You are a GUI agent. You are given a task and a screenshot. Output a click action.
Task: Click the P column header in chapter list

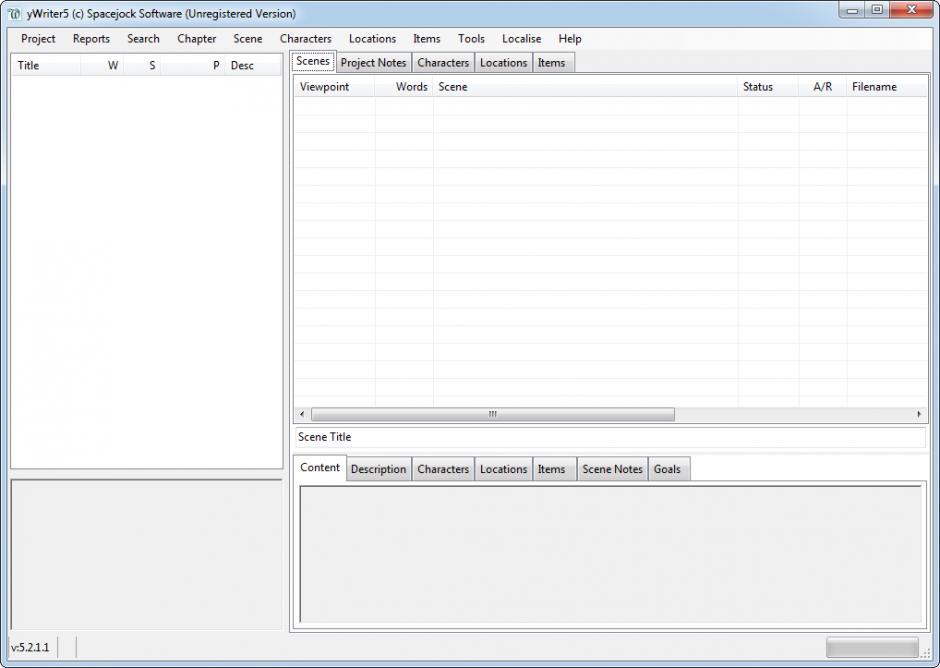(192, 65)
